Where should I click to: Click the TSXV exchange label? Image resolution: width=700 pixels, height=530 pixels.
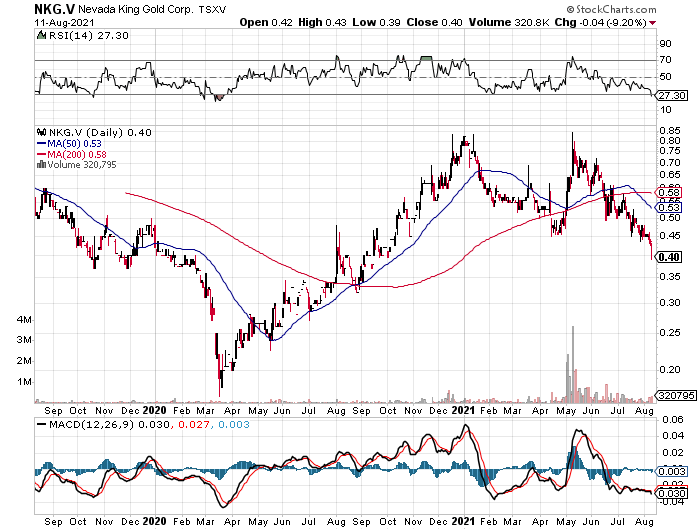[212, 9]
